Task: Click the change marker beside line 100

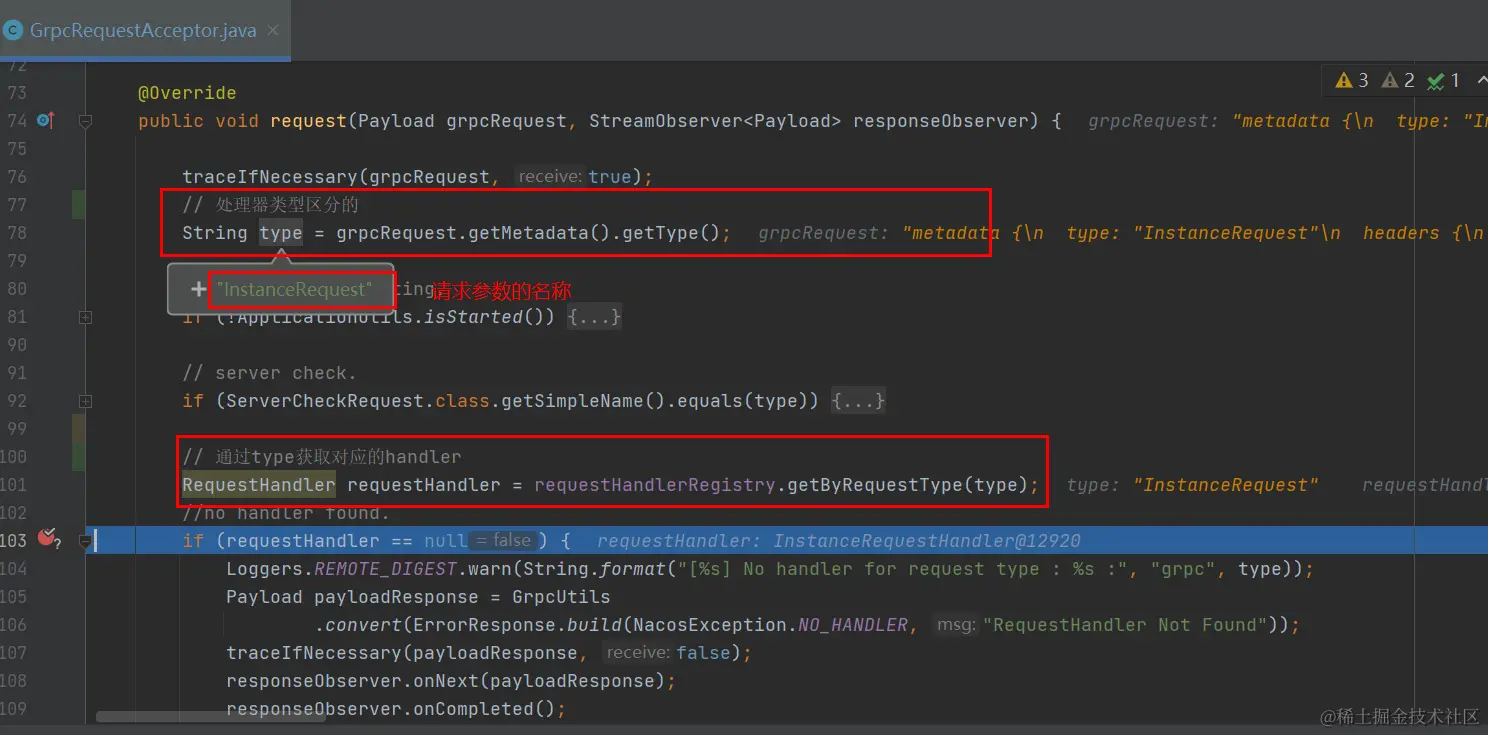Action: click(x=78, y=457)
